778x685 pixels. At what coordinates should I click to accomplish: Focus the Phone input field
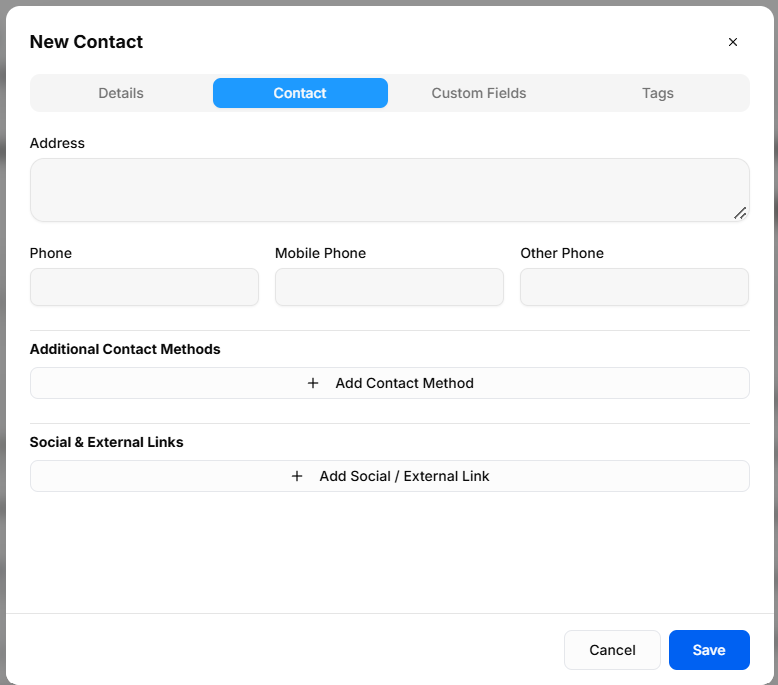[x=144, y=287]
